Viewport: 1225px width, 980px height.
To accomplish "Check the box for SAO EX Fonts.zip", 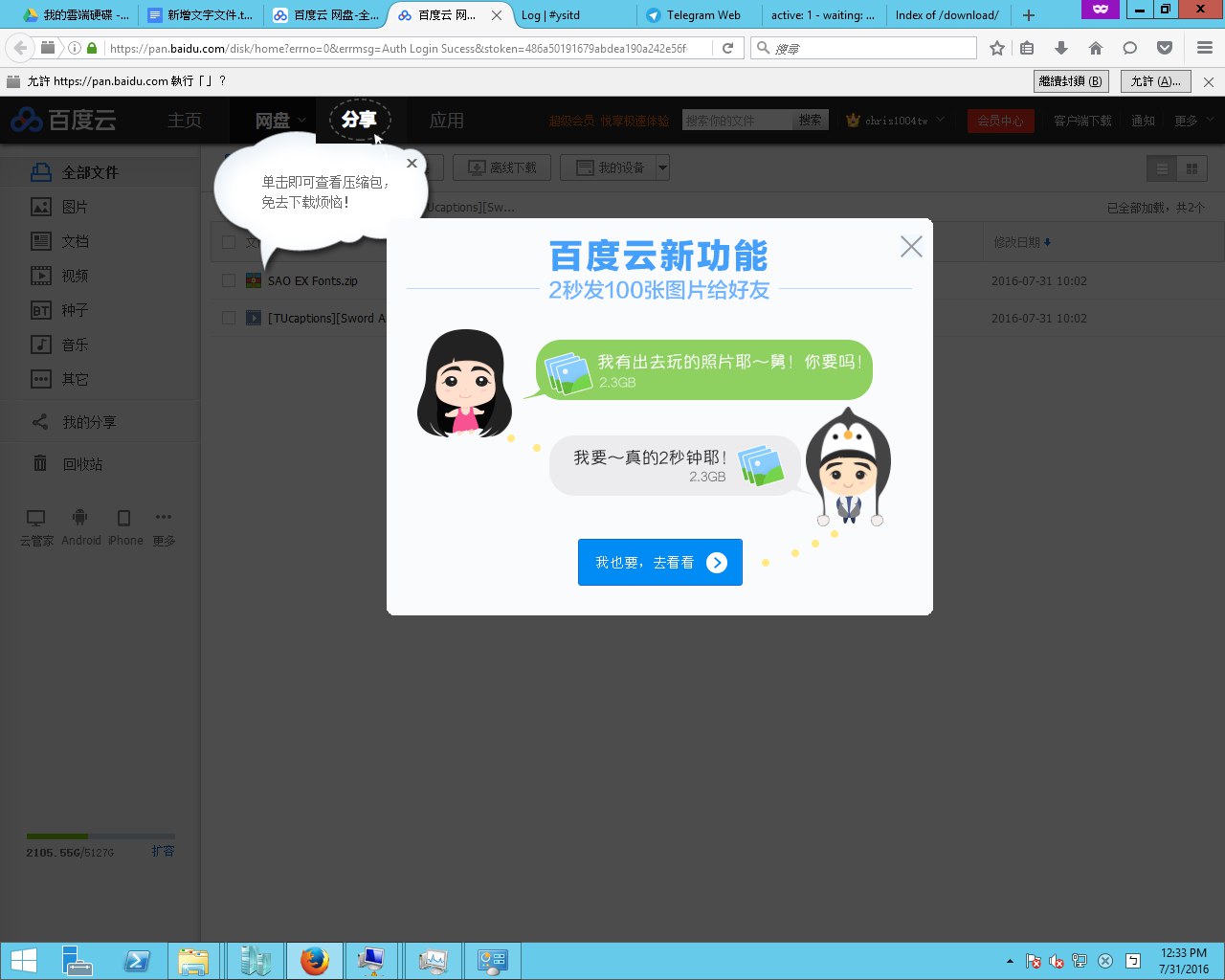I will click(229, 280).
